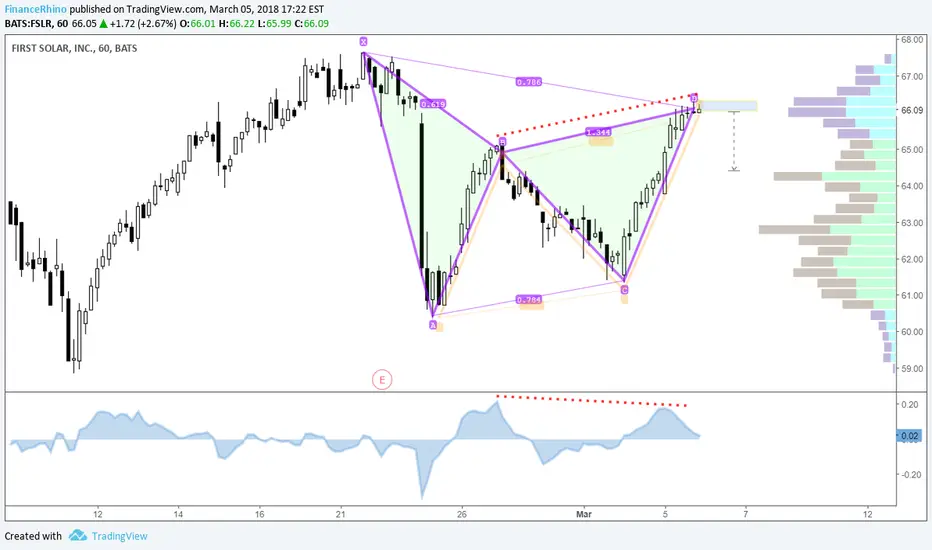Click the O:66.01 open value

[197, 24]
